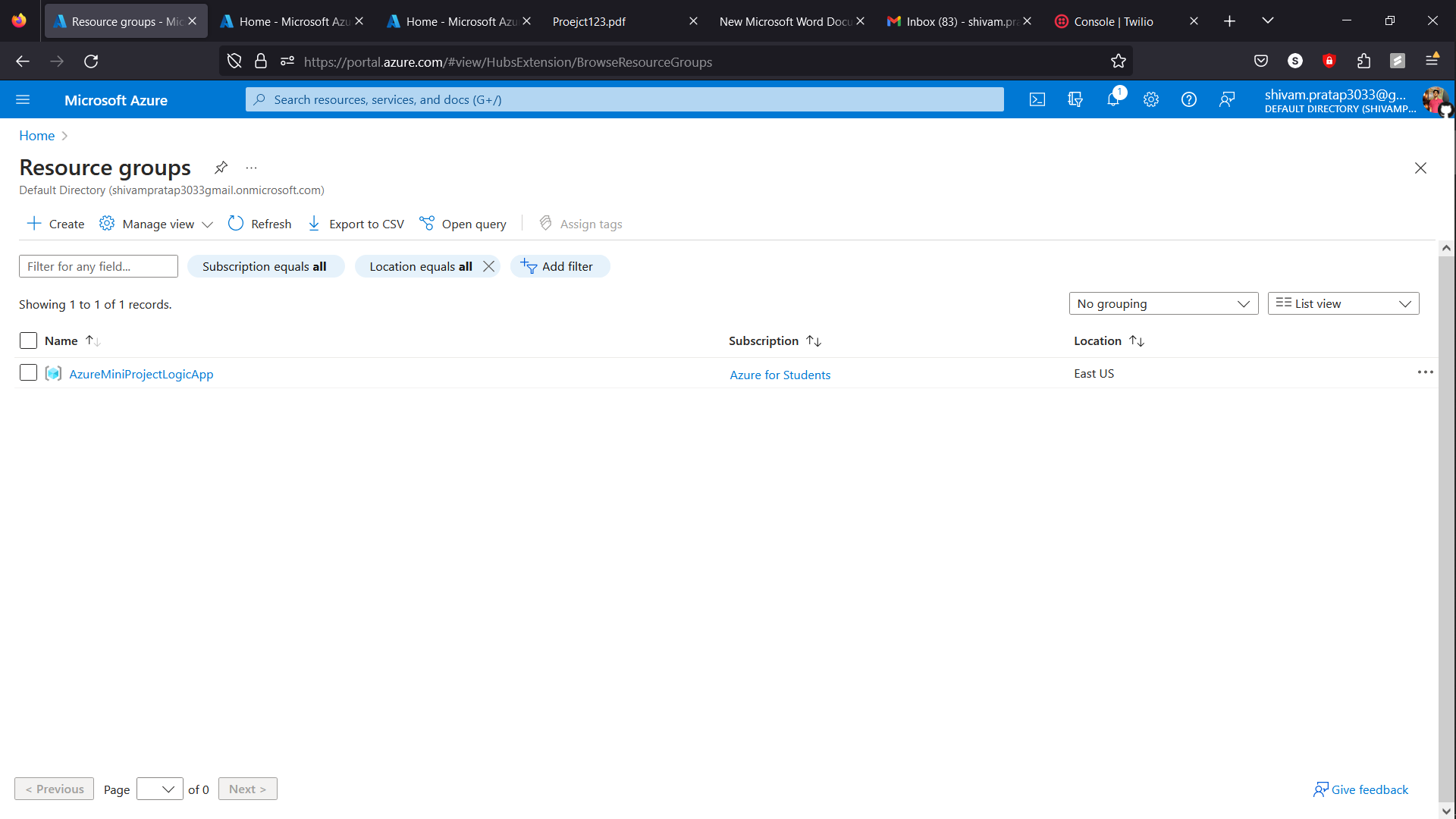The width and height of the screenshot is (1456, 819).
Task: Switch to the Proejct123.pdf tab
Action: click(x=589, y=20)
